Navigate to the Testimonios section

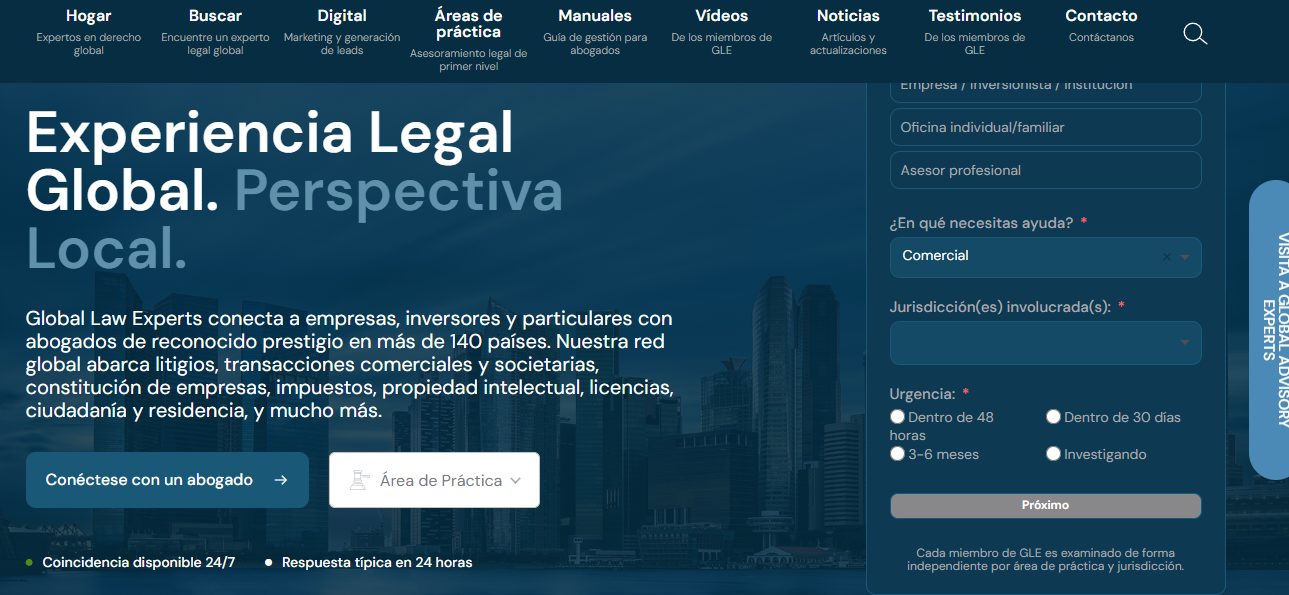tap(974, 16)
